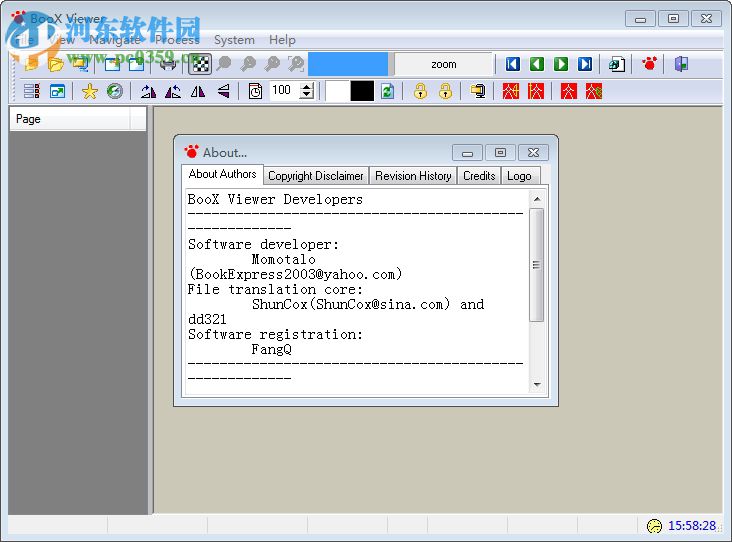Open the Process menu
This screenshot has width=732, height=542.
(177, 40)
